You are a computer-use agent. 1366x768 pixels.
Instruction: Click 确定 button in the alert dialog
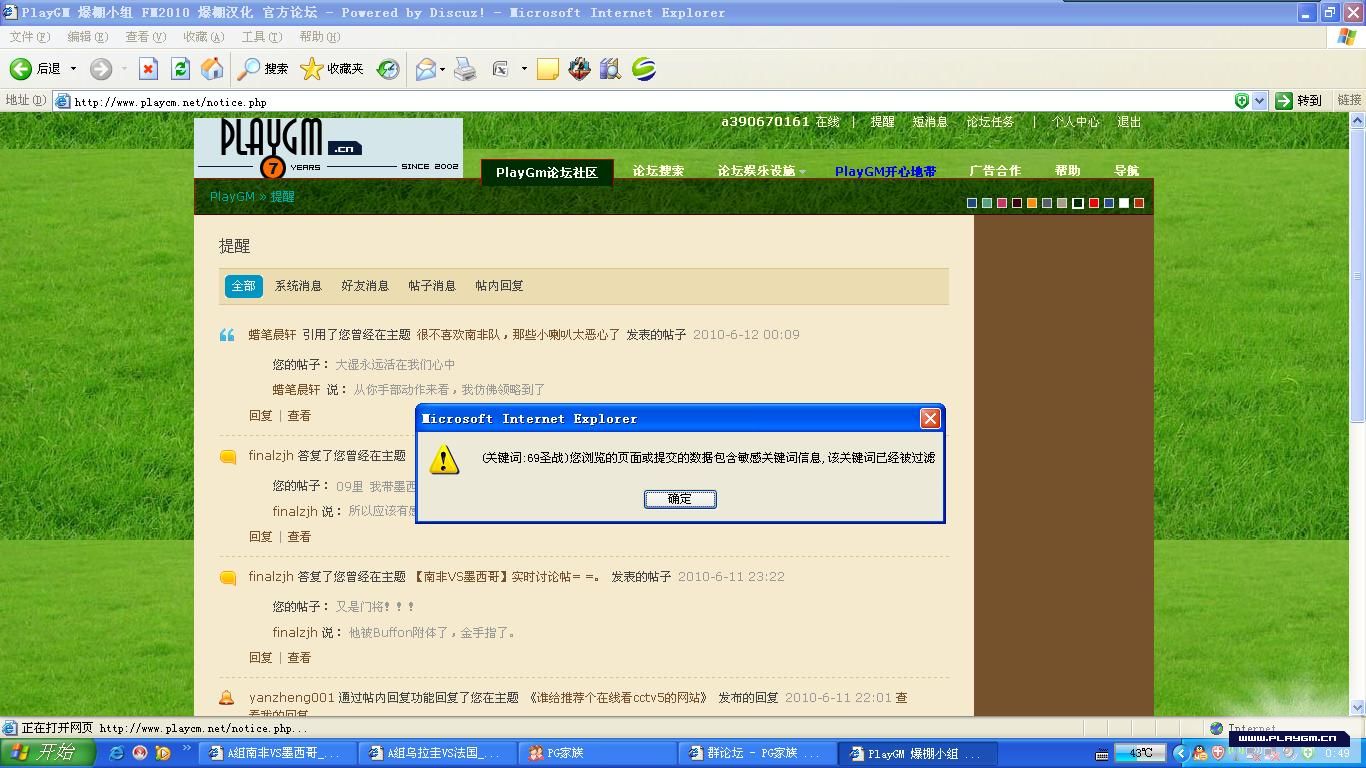click(x=680, y=499)
